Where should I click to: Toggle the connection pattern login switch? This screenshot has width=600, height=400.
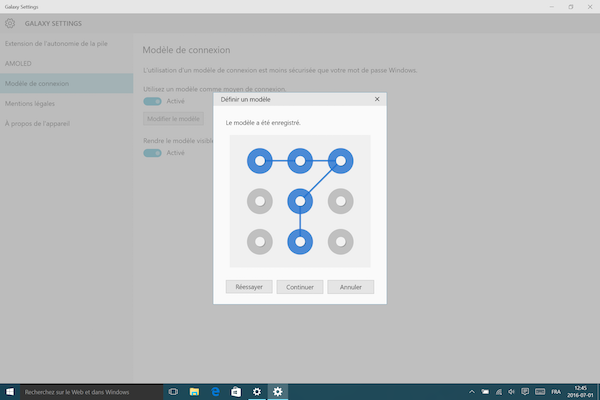click(152, 101)
